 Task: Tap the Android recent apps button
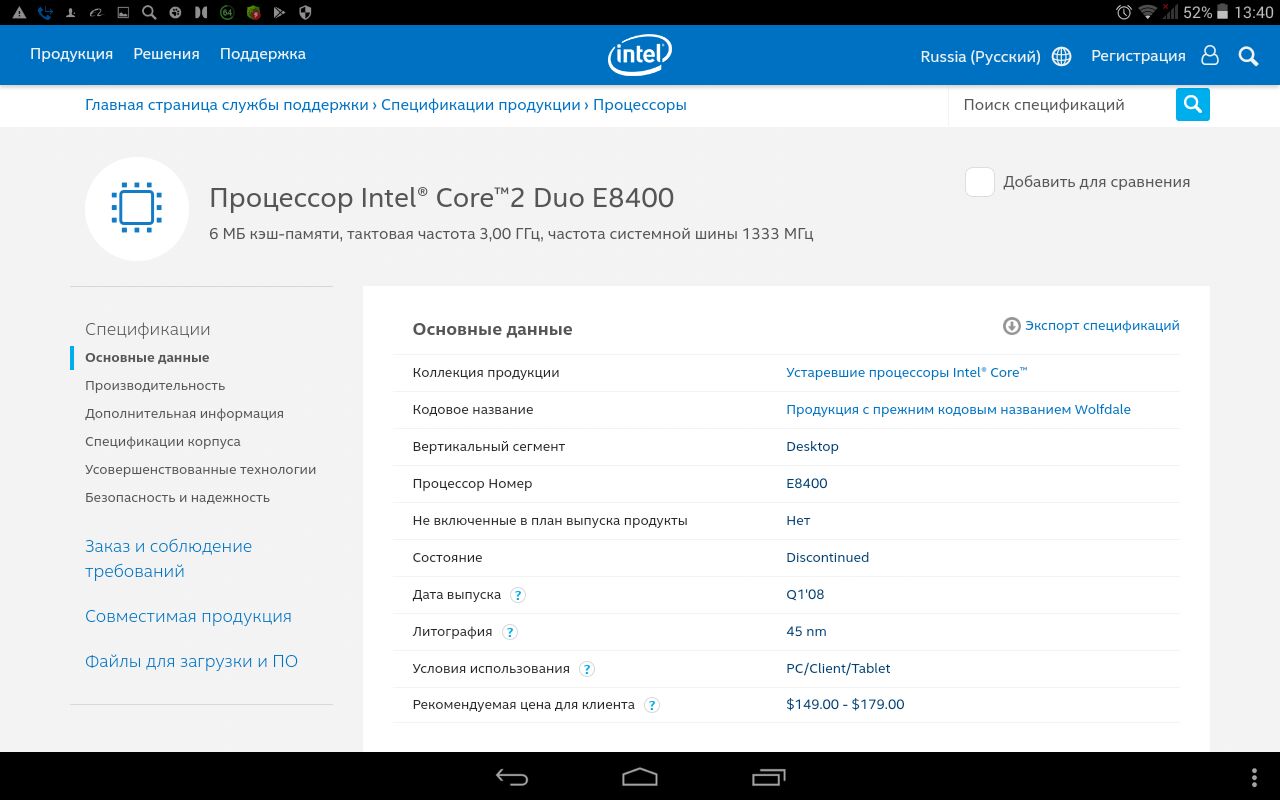point(768,777)
